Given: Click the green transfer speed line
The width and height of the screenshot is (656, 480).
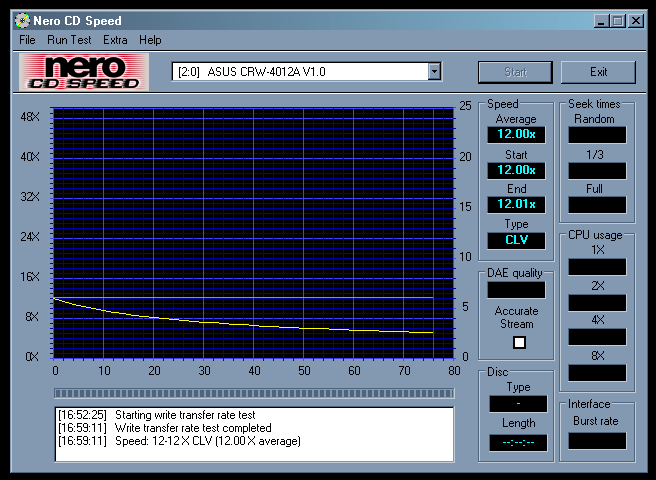Looking at the screenshot, I should (243, 298).
